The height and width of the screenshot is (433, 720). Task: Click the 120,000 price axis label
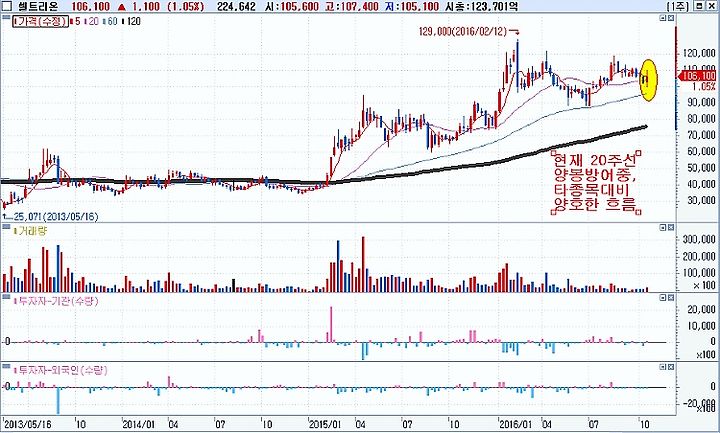click(698, 54)
